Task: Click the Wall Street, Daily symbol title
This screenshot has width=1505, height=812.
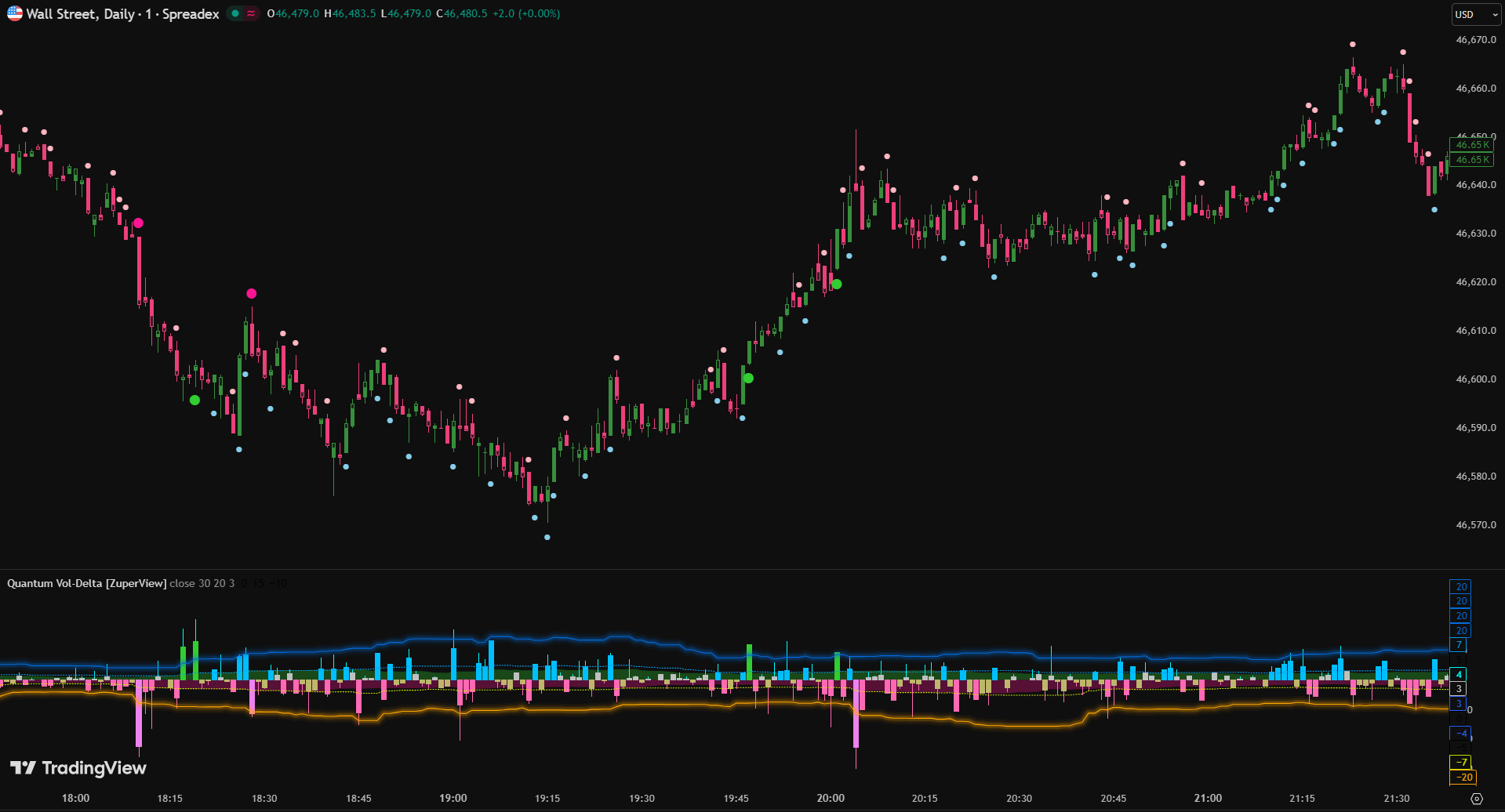Action: click(122, 13)
